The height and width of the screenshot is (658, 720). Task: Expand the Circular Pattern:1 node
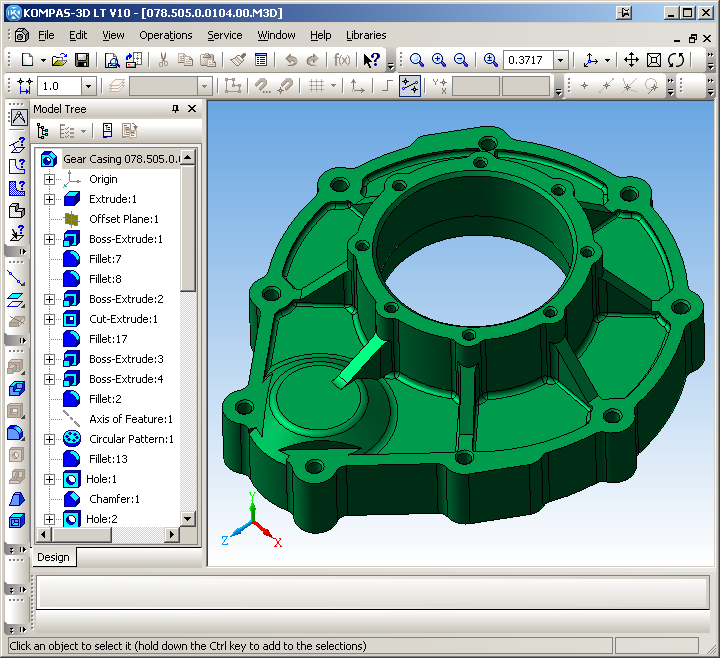pos(50,439)
